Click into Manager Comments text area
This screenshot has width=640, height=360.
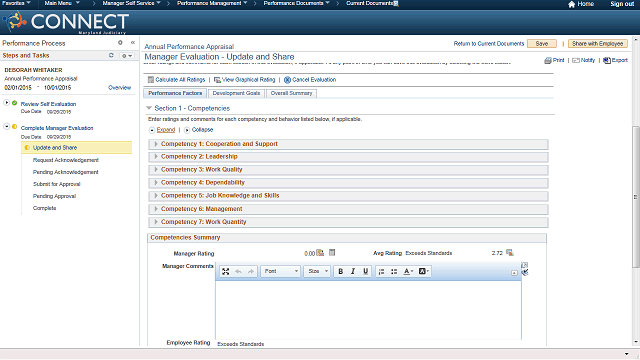point(368,309)
